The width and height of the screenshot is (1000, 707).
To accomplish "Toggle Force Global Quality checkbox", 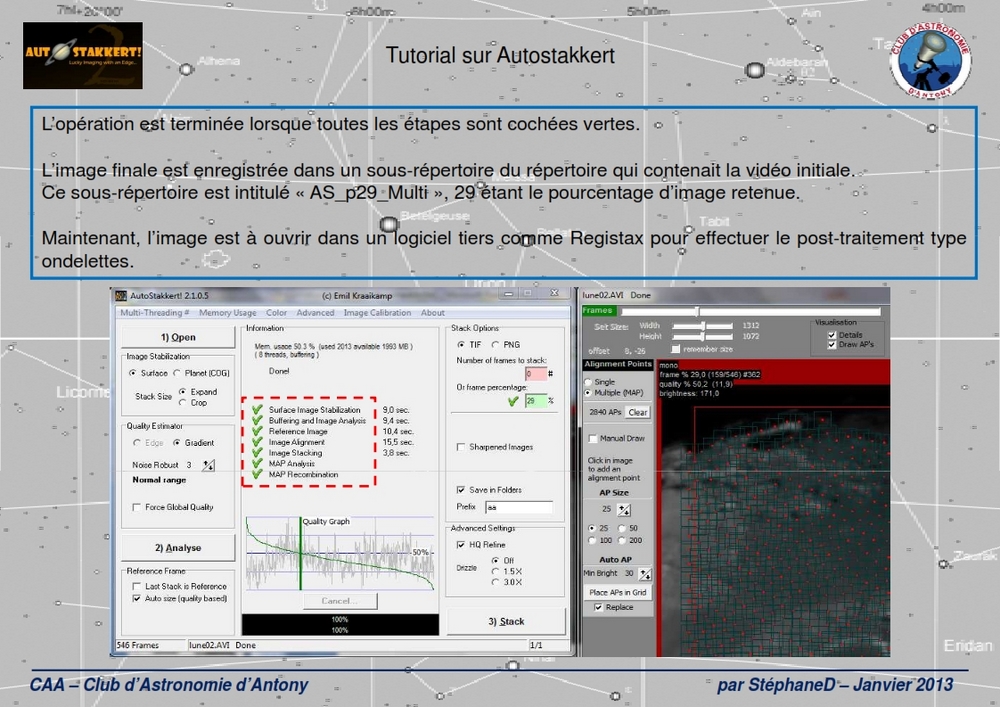I will pos(136,507).
